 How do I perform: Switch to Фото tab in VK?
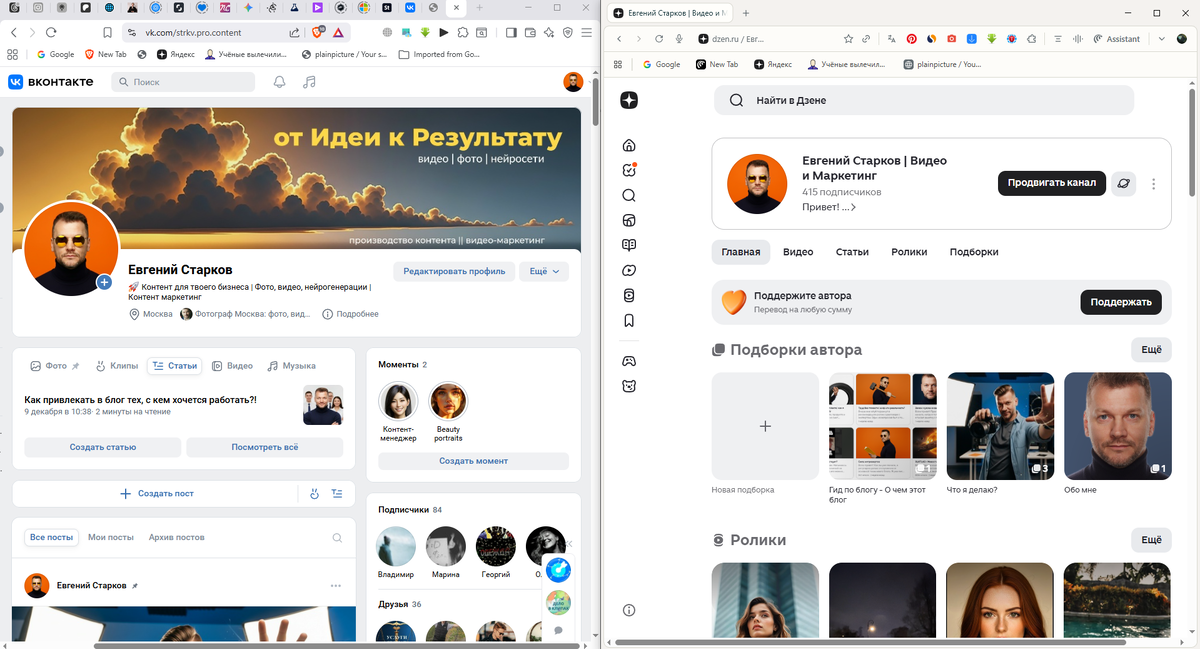click(x=55, y=366)
